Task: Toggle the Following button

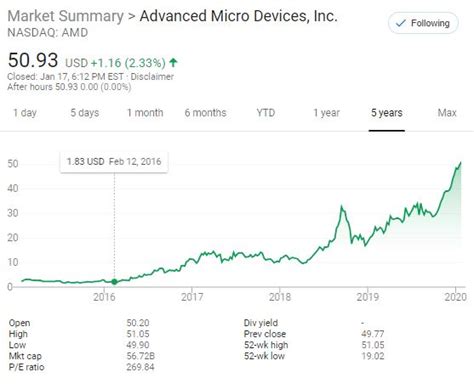Action: click(423, 23)
